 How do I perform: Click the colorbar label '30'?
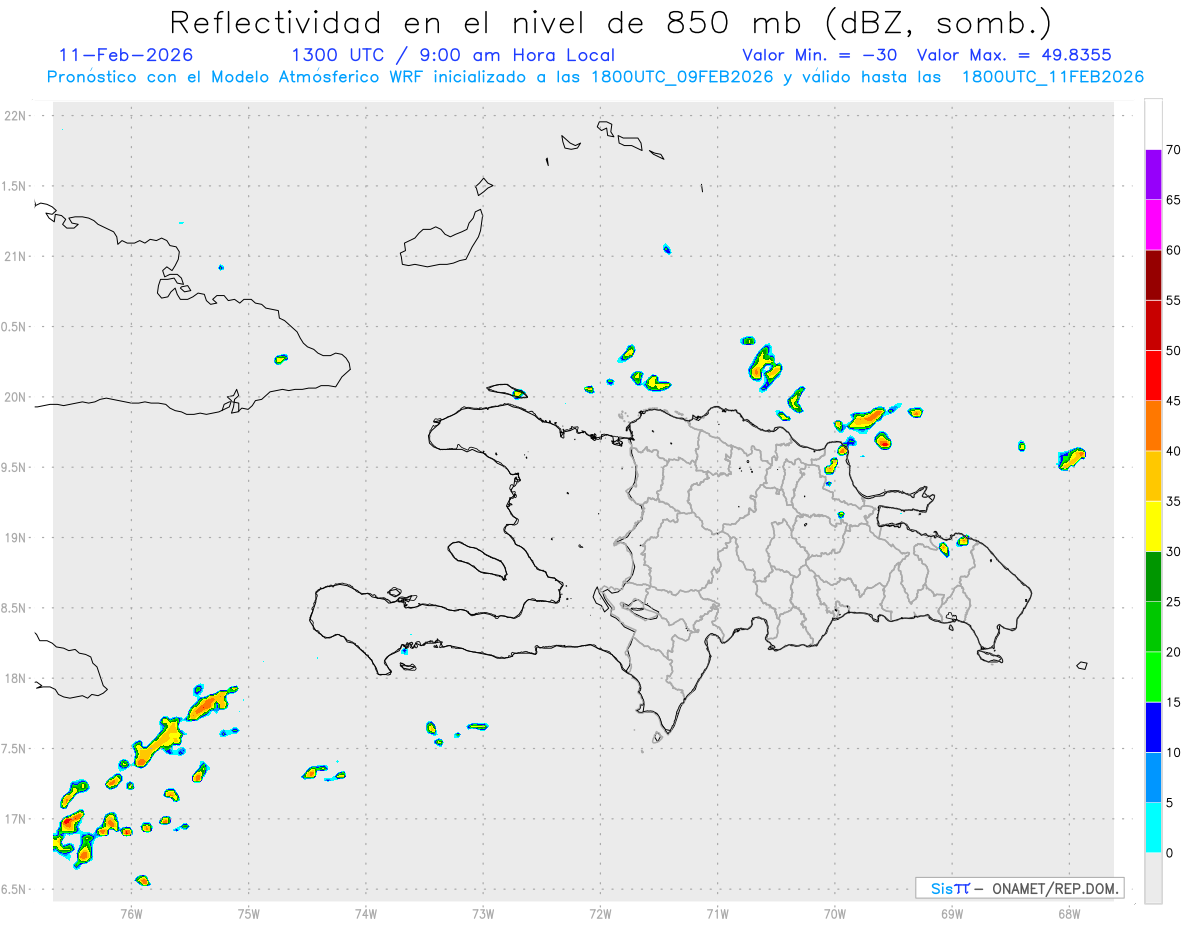pos(1174,552)
